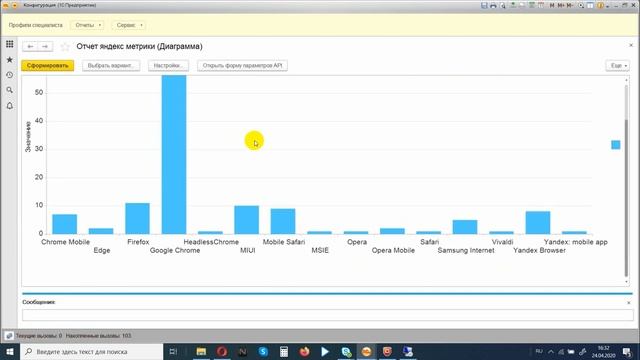The image size is (640, 360).
Task: Click the Google Chrome bar in chart
Action: [174, 155]
